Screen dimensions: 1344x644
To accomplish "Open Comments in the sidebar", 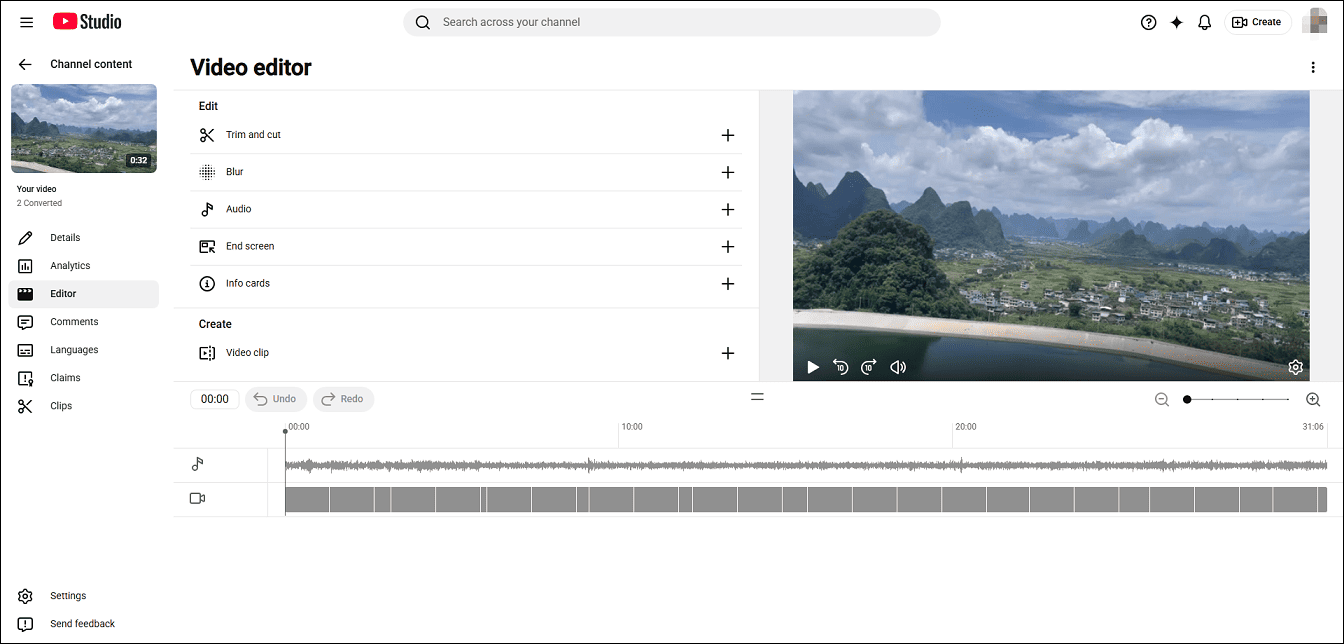I will tap(84, 322).
